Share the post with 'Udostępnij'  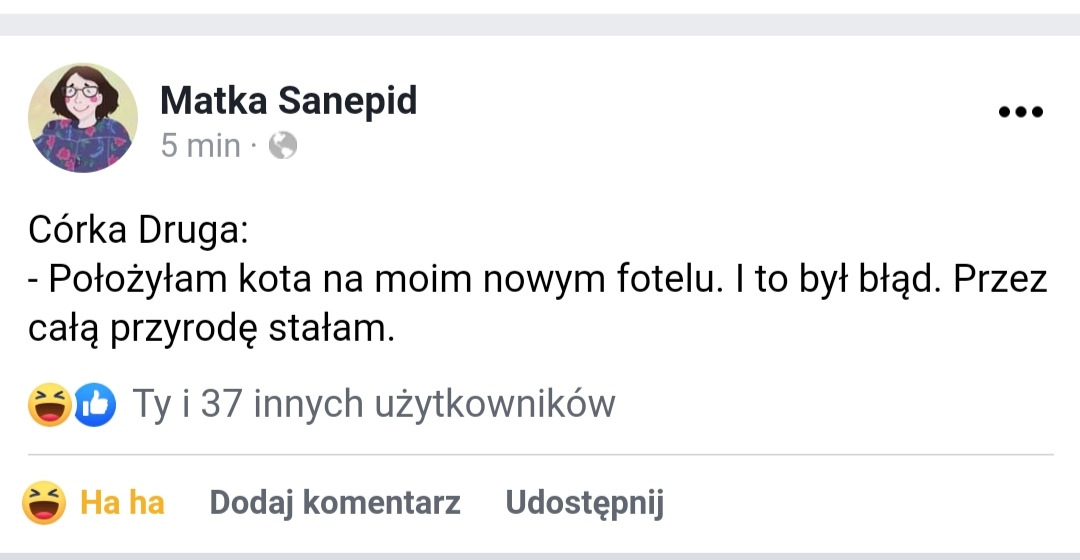point(584,502)
